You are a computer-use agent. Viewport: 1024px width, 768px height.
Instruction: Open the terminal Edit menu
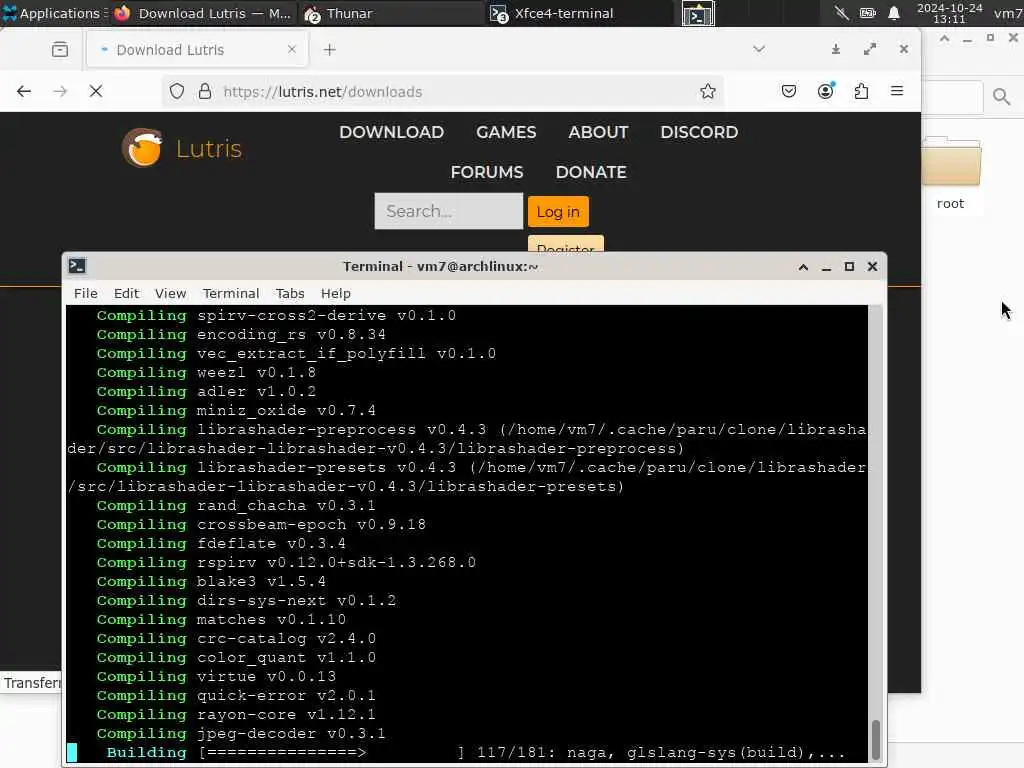[126, 293]
